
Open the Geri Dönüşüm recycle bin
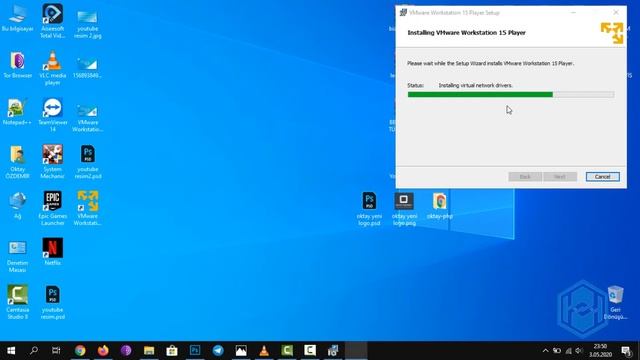point(615,302)
